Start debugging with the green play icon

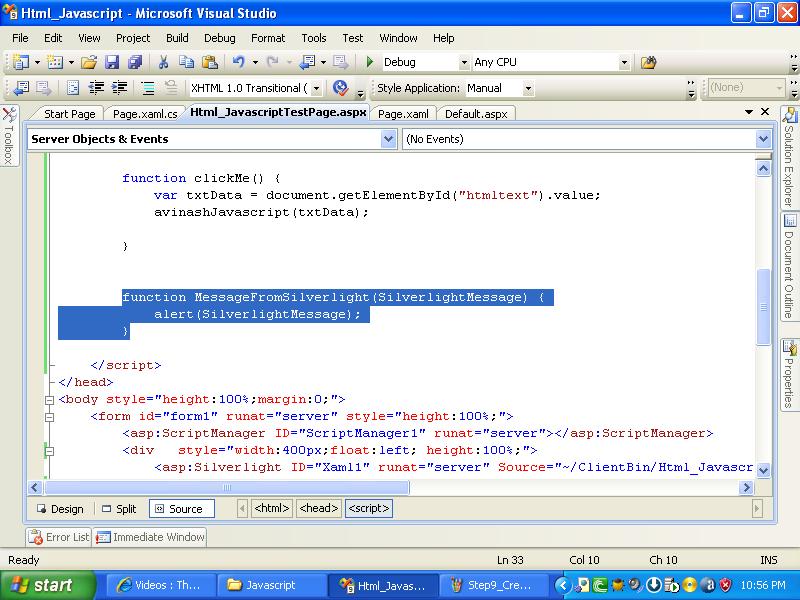click(x=370, y=62)
